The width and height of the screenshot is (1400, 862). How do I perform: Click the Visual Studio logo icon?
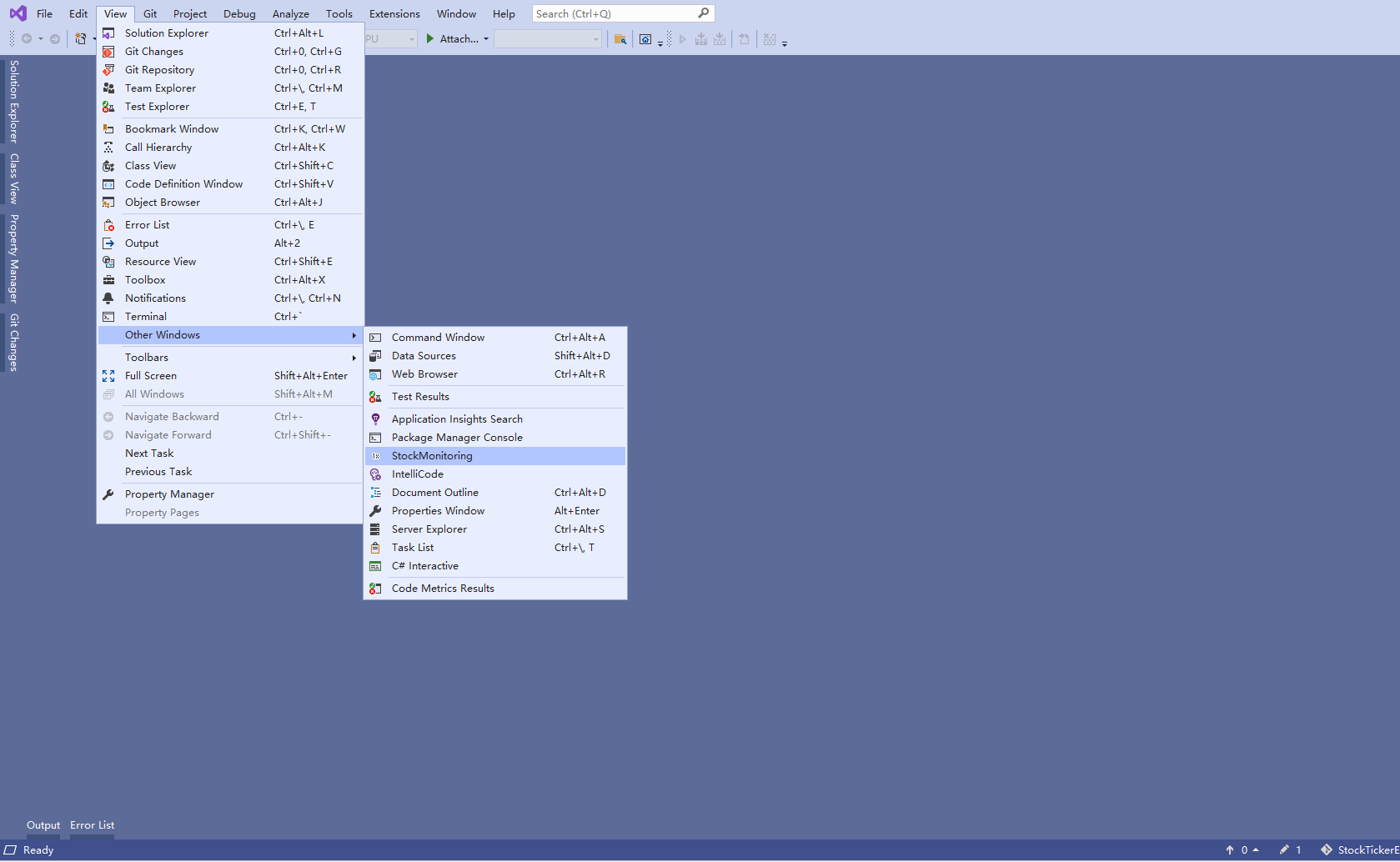tap(18, 13)
